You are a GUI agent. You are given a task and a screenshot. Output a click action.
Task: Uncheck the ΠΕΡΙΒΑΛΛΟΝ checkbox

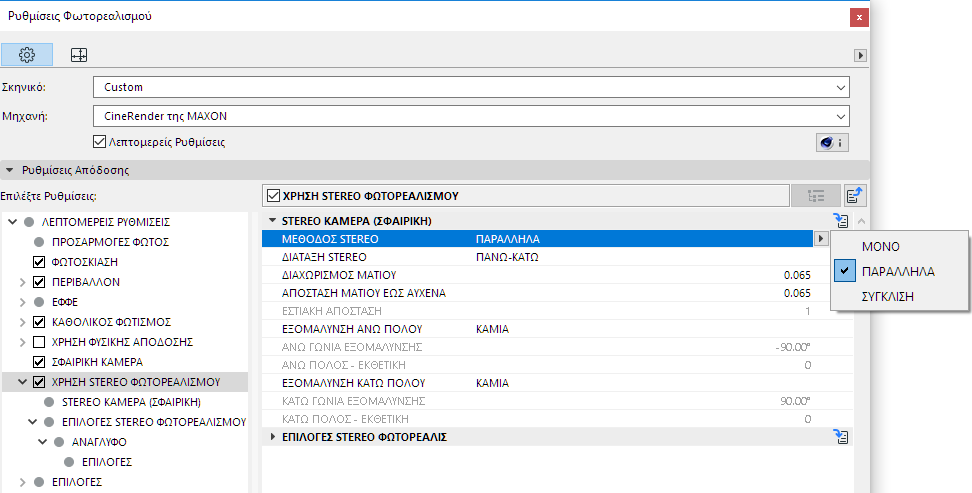(x=39, y=282)
